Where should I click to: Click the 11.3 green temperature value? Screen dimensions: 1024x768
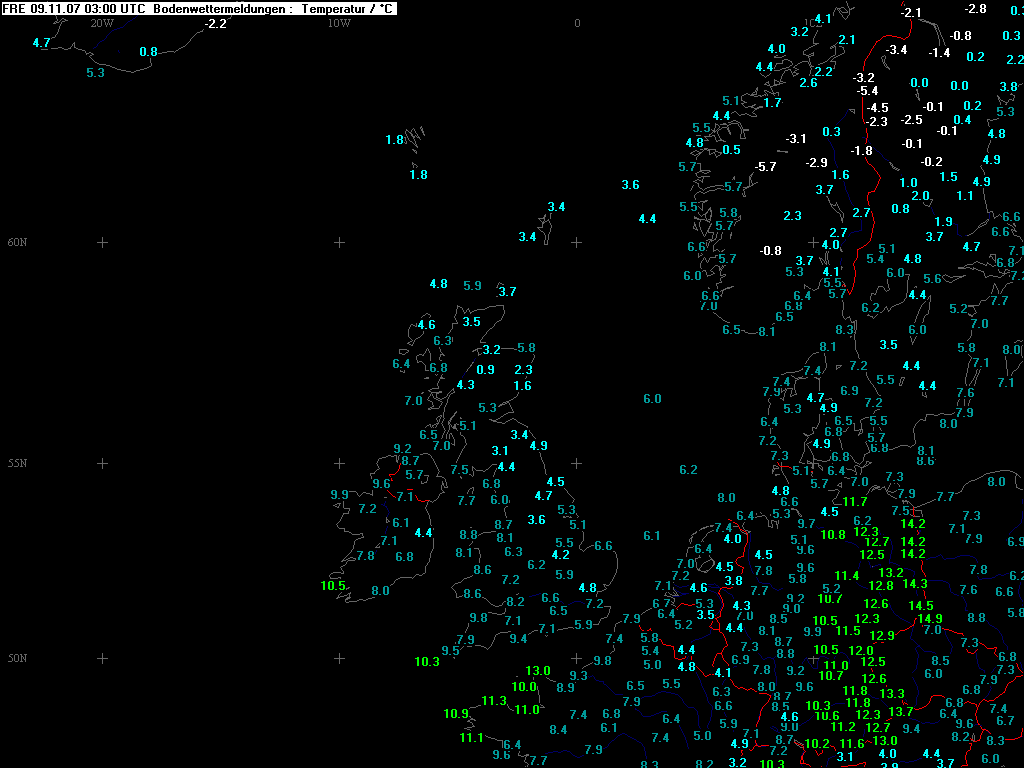pos(494,700)
